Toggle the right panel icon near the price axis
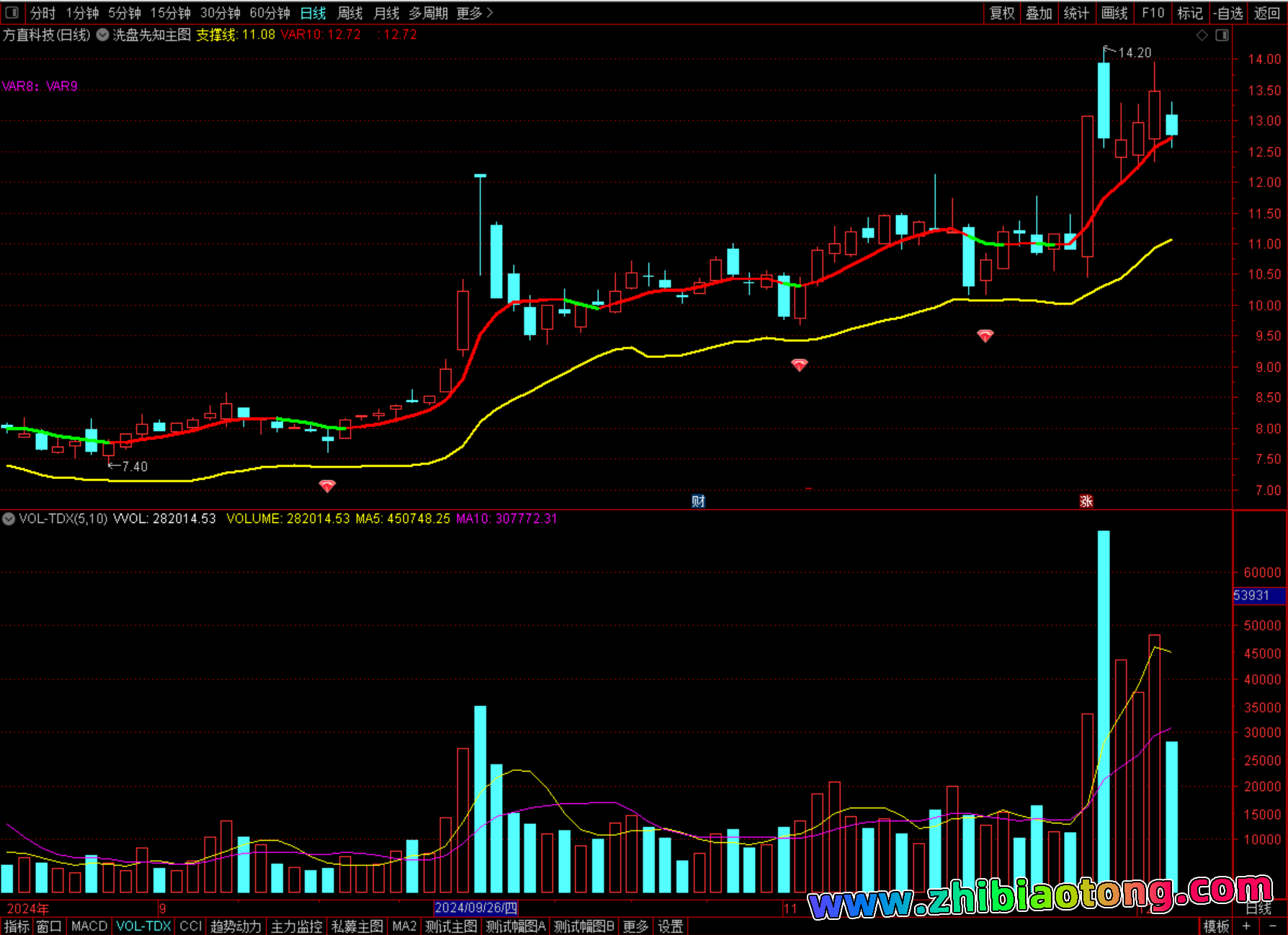Viewport: 1288px width, 935px height. pyautogui.click(x=1222, y=35)
